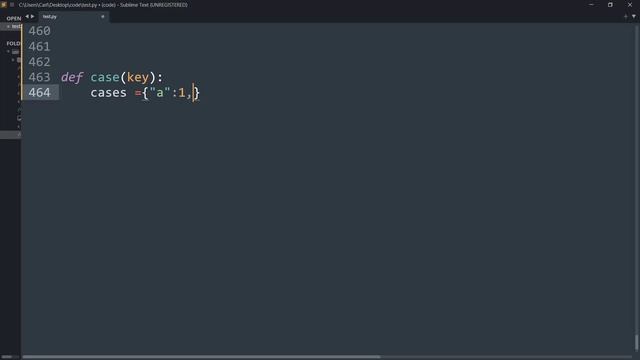This screenshot has height=360, width=640.
Task: Expand the nested subfolder in sidebar
Action: (x=13, y=60)
